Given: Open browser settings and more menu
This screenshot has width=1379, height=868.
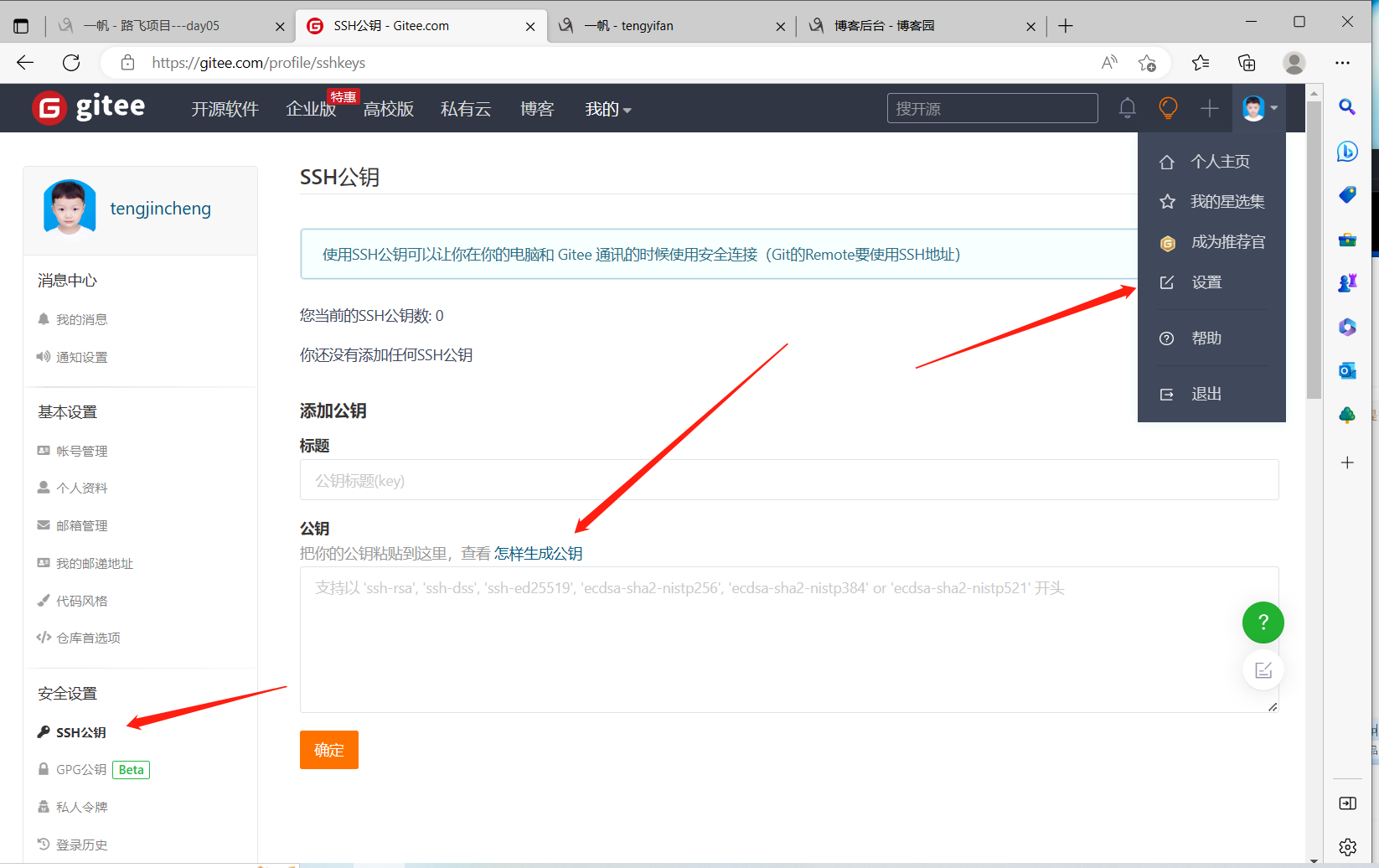Looking at the screenshot, I should pyautogui.click(x=1343, y=63).
